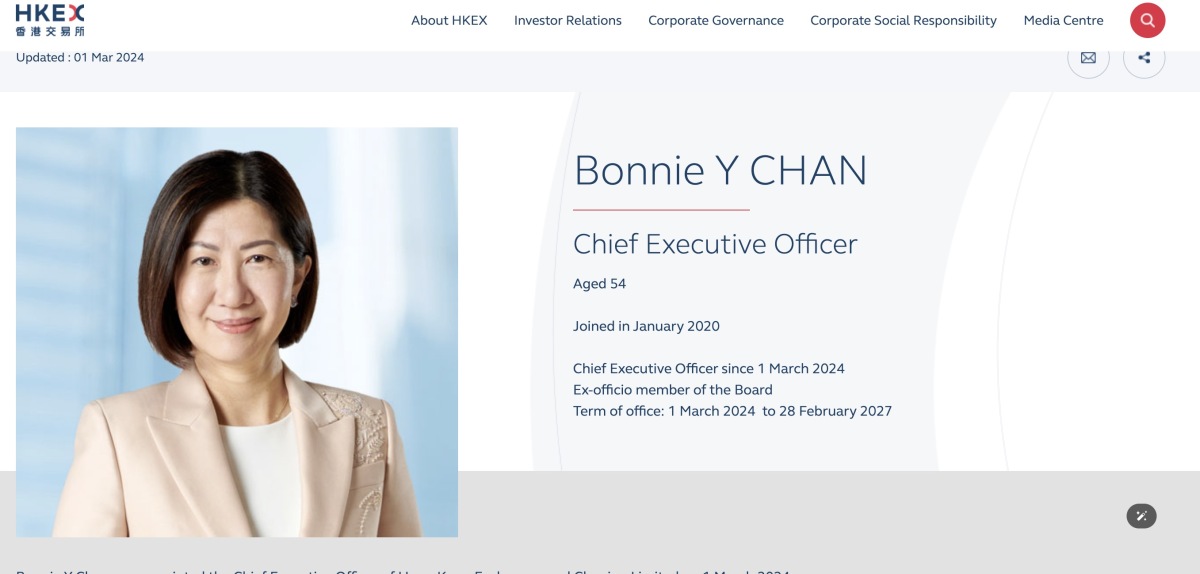Image resolution: width=1200 pixels, height=574 pixels.
Task: Click the Aged 54 text
Action: click(599, 284)
